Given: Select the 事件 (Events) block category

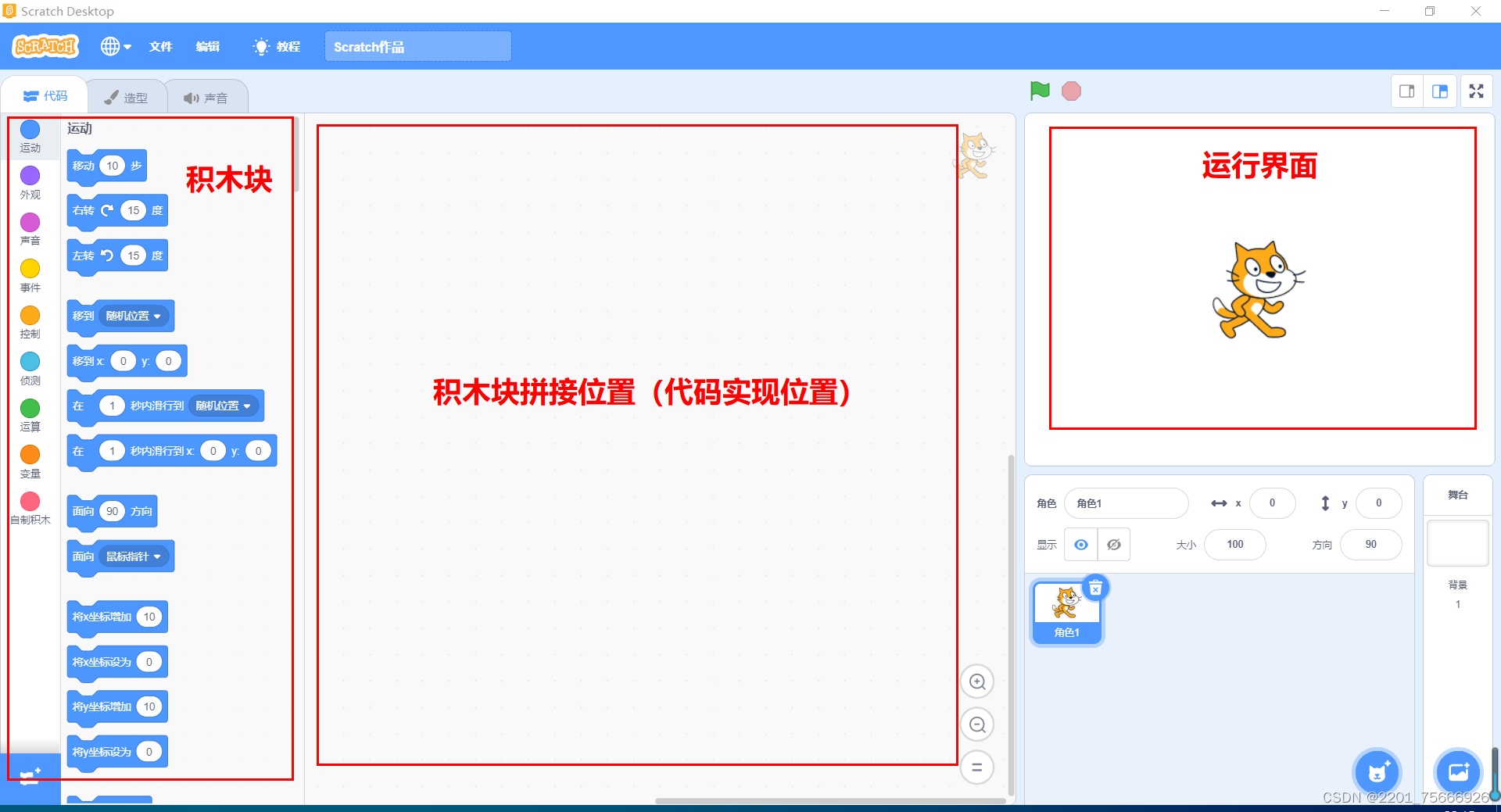Looking at the screenshot, I should coord(30,275).
